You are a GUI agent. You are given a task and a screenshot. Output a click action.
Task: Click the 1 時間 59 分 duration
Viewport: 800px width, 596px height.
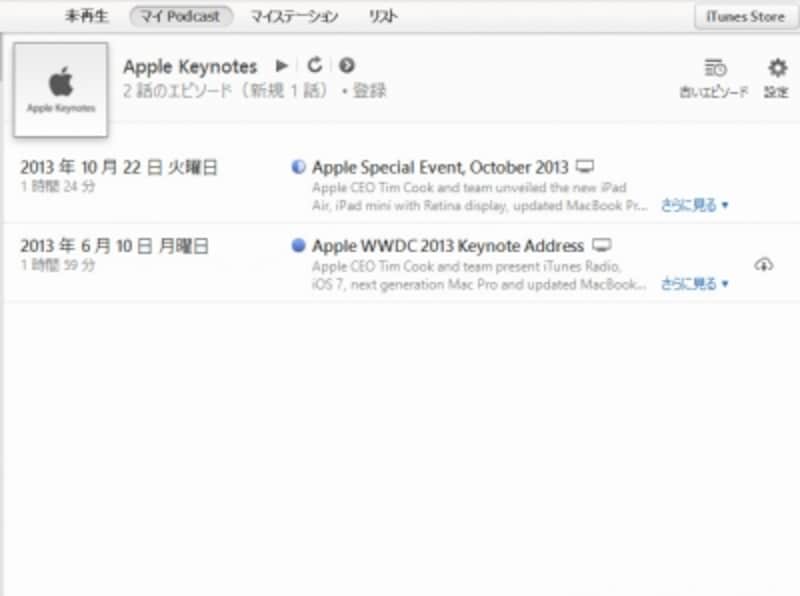coord(58,265)
